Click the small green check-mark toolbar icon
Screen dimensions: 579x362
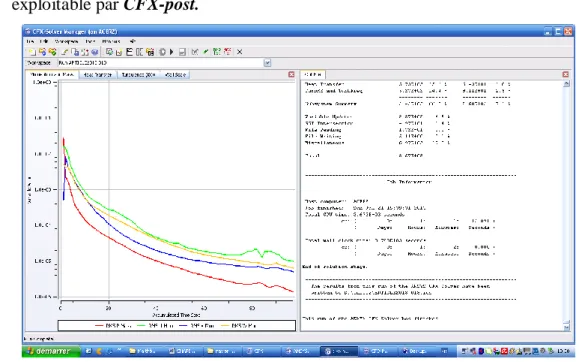click(x=206, y=52)
